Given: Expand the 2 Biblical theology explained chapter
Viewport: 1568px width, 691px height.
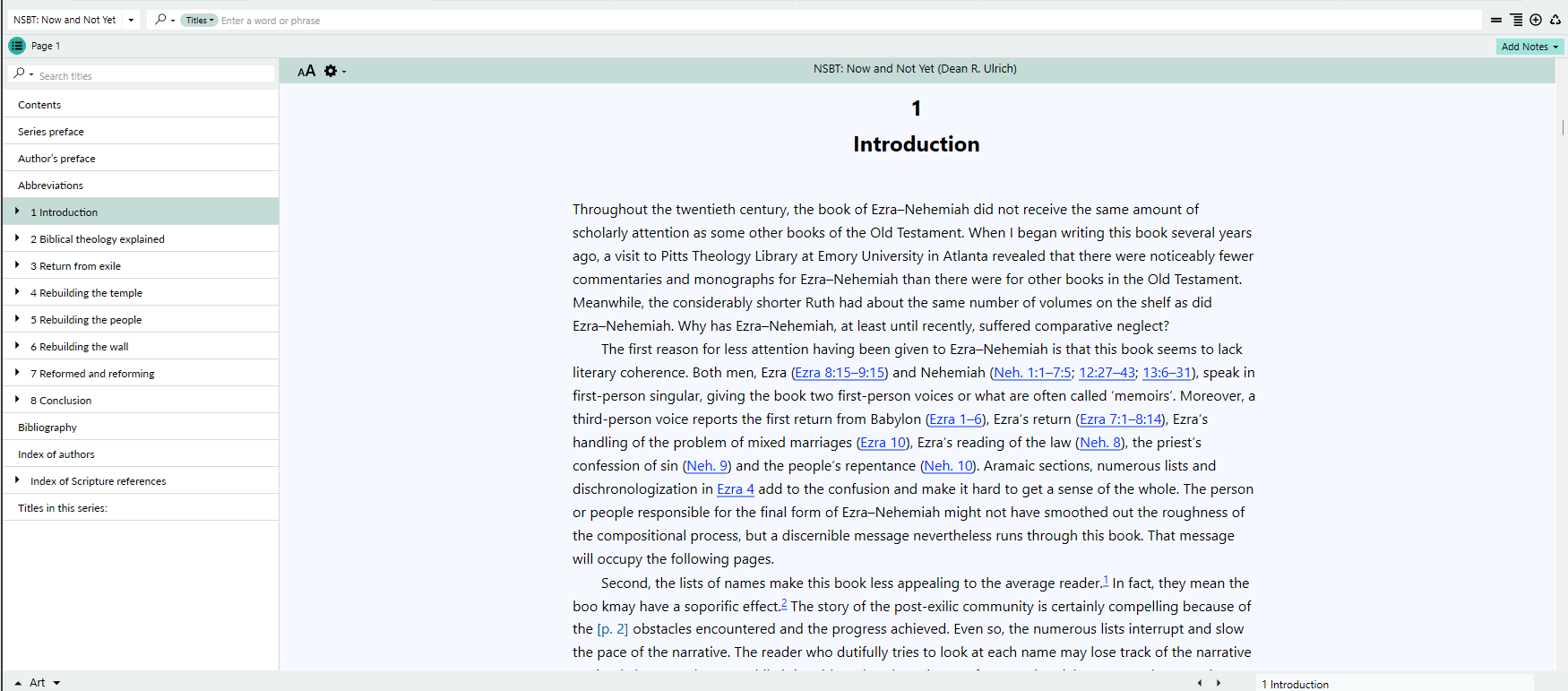Looking at the screenshot, I should coord(17,238).
